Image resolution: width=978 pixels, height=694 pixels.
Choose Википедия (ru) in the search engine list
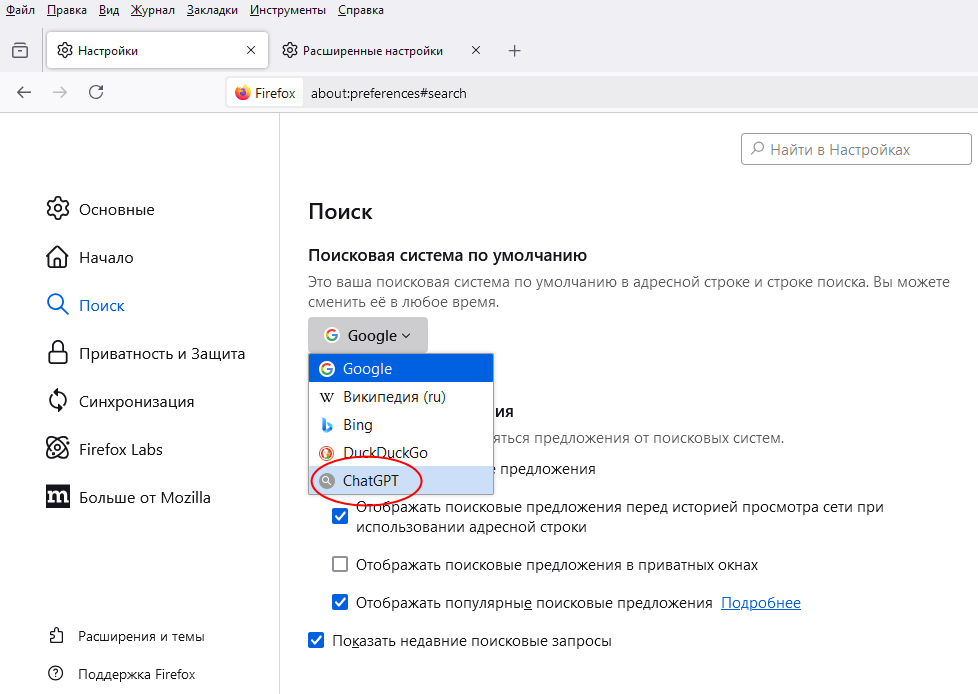point(401,397)
